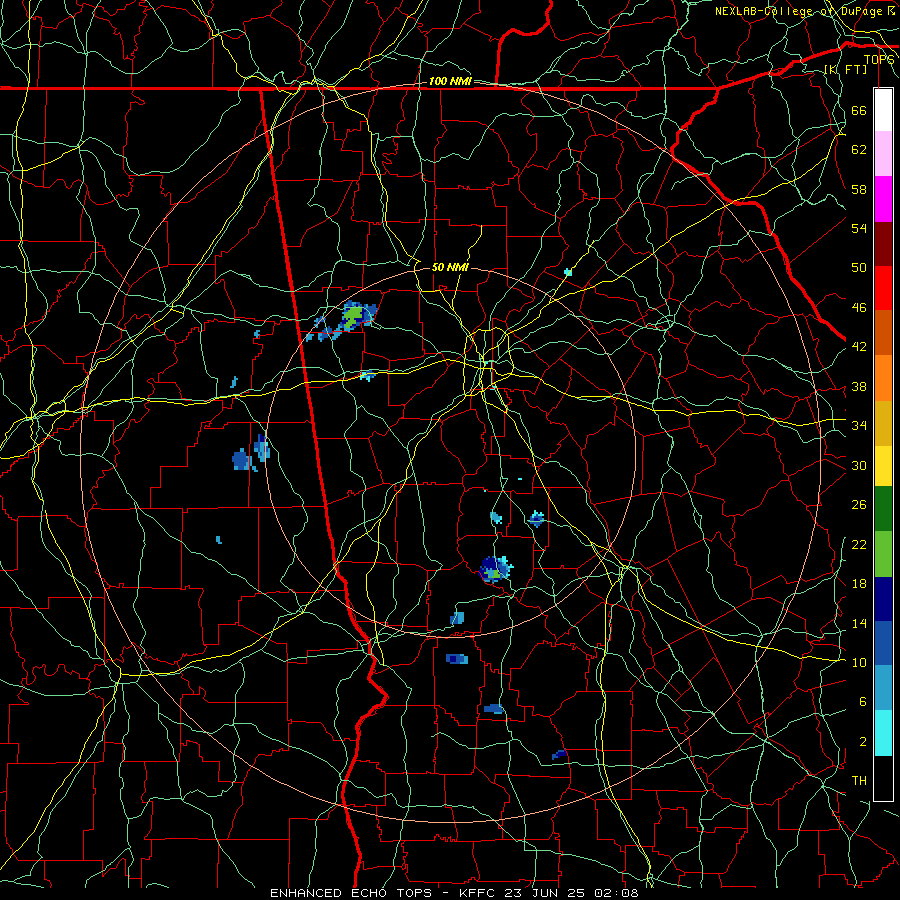900x900 pixels.
Task: Select the '62' scale label
Action: pos(859,150)
